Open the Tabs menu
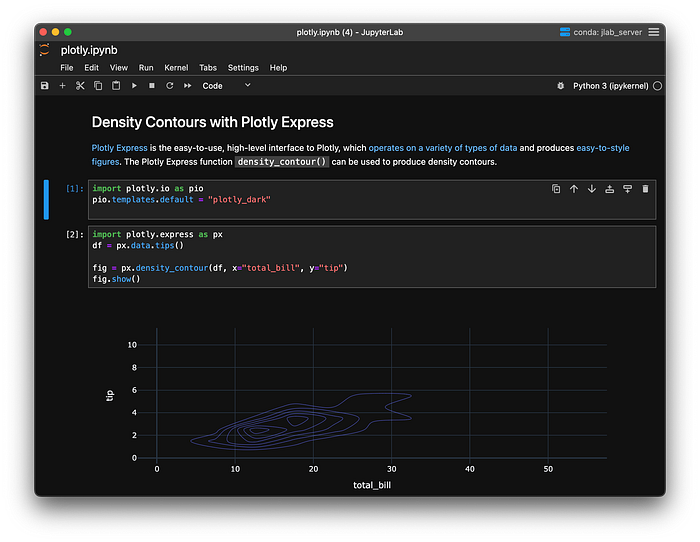The image size is (700, 542). tap(208, 68)
